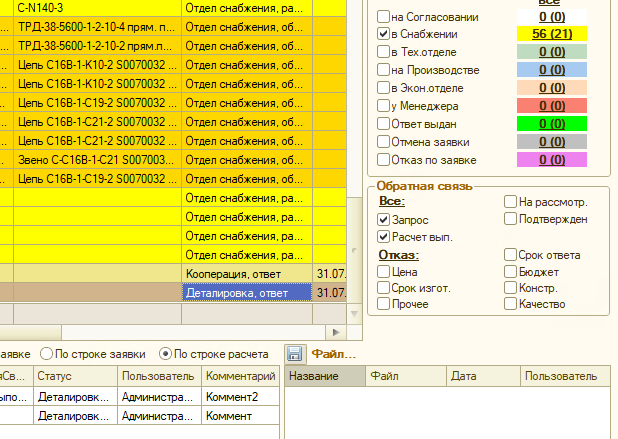Select 'По строке расчета' radio button

tap(165, 354)
